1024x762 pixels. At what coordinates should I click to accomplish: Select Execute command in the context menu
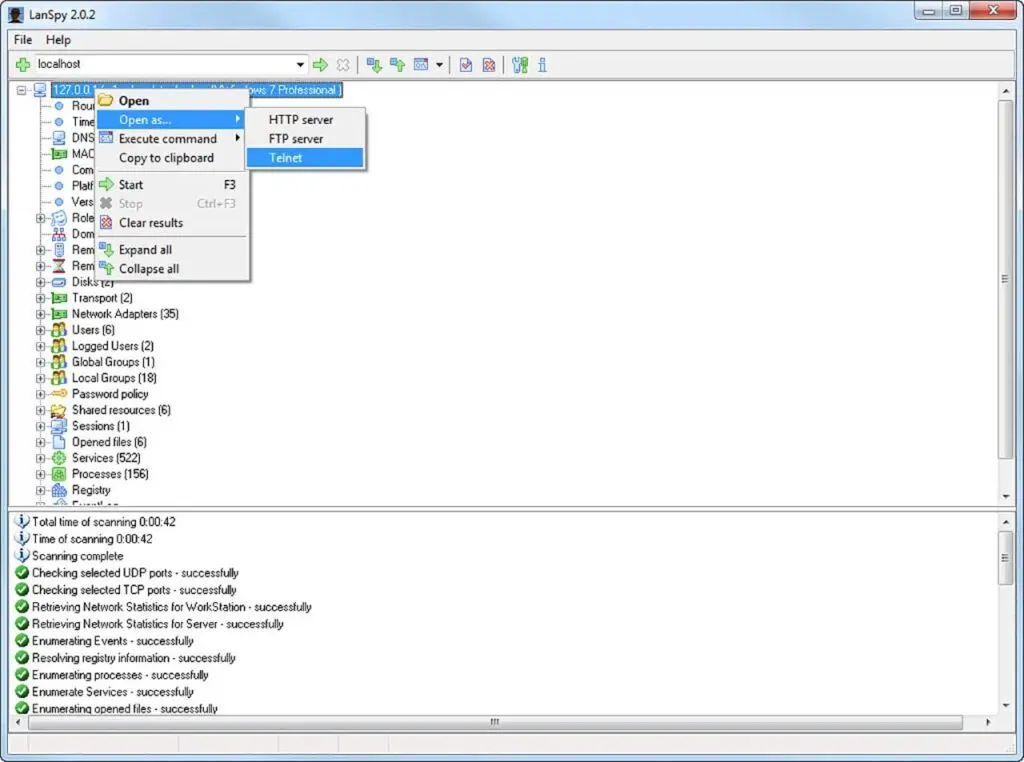click(172, 138)
